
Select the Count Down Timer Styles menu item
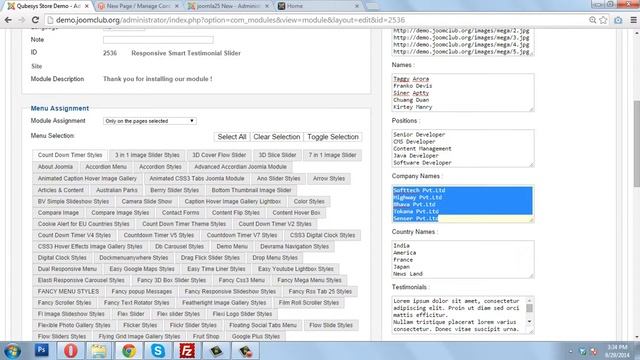click(x=70, y=155)
